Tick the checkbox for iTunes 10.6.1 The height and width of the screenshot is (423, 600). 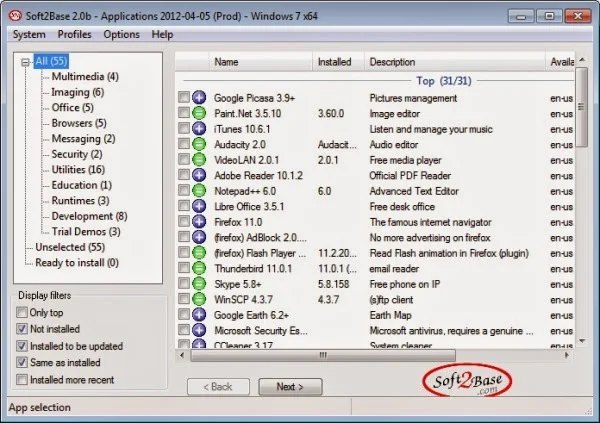click(x=184, y=128)
